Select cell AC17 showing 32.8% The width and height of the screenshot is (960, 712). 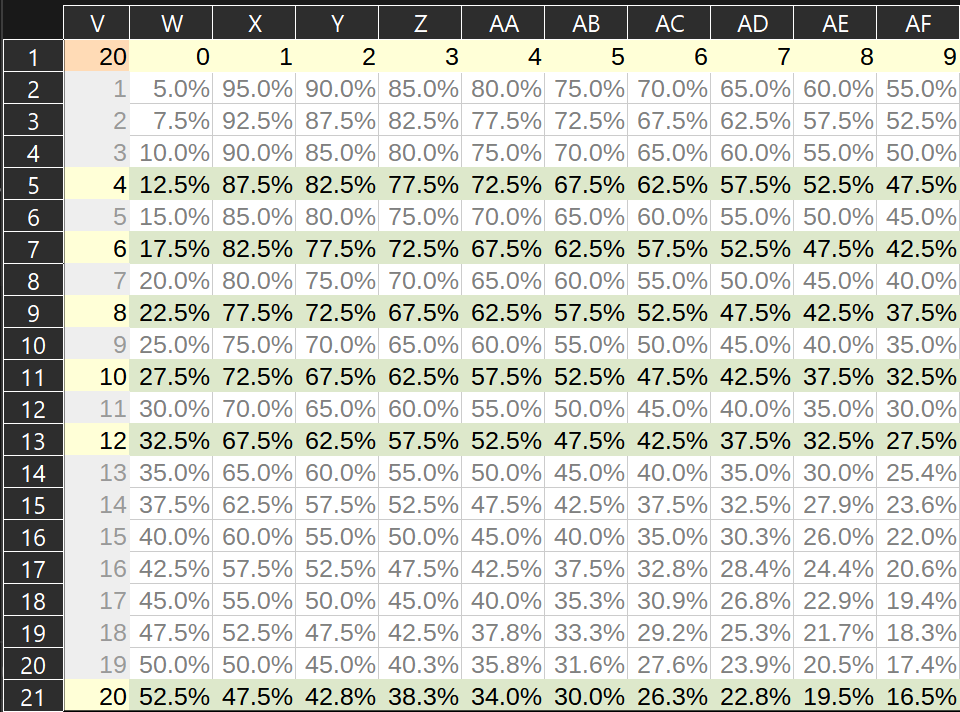[x=669, y=570]
